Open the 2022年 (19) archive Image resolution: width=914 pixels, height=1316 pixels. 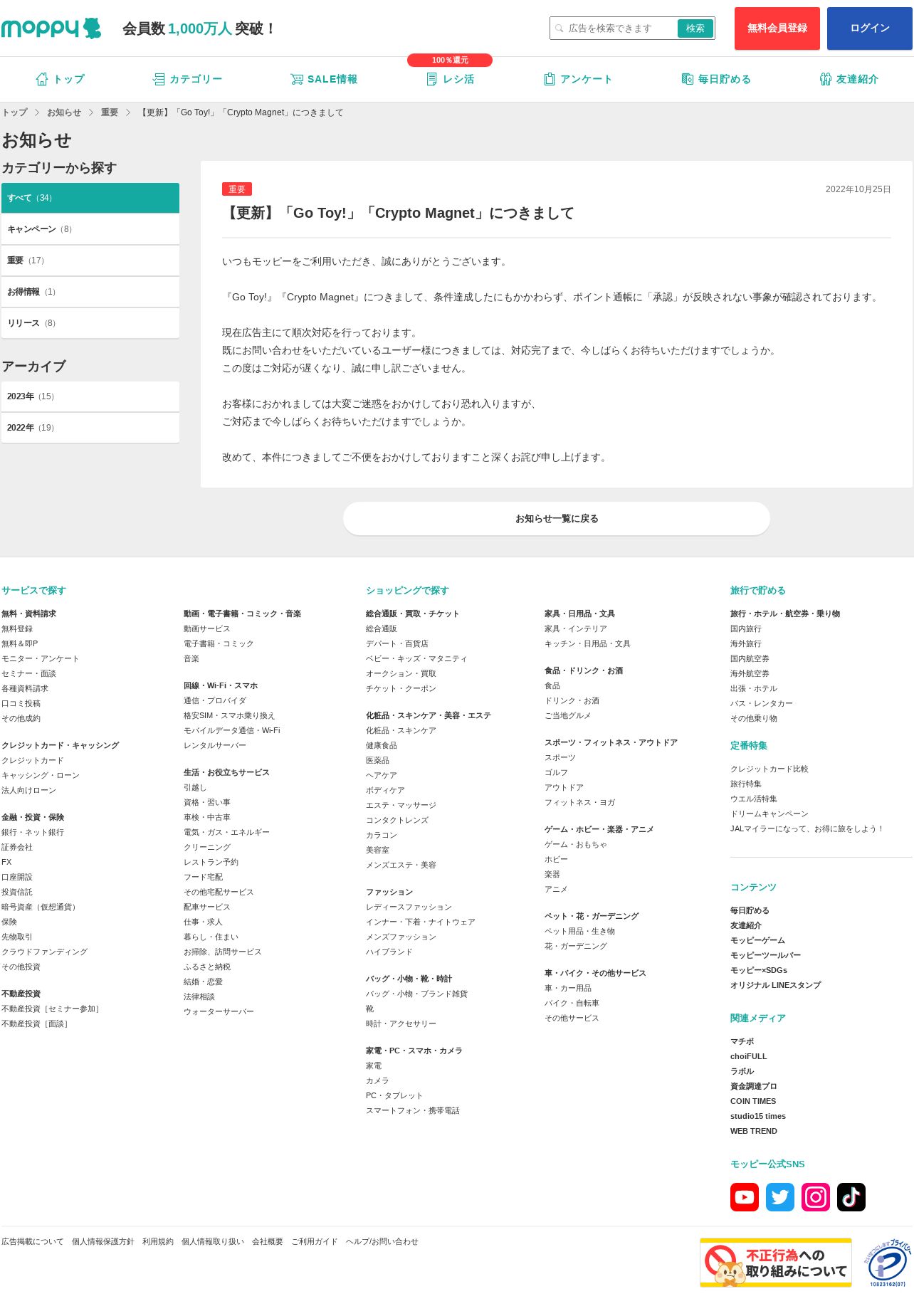90,428
